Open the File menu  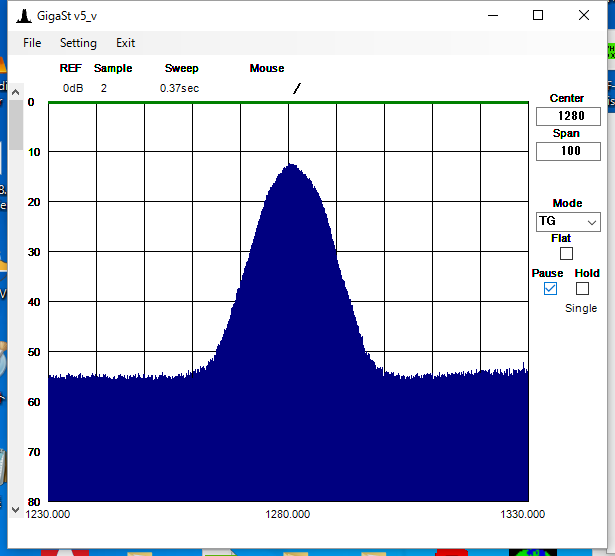(32, 43)
